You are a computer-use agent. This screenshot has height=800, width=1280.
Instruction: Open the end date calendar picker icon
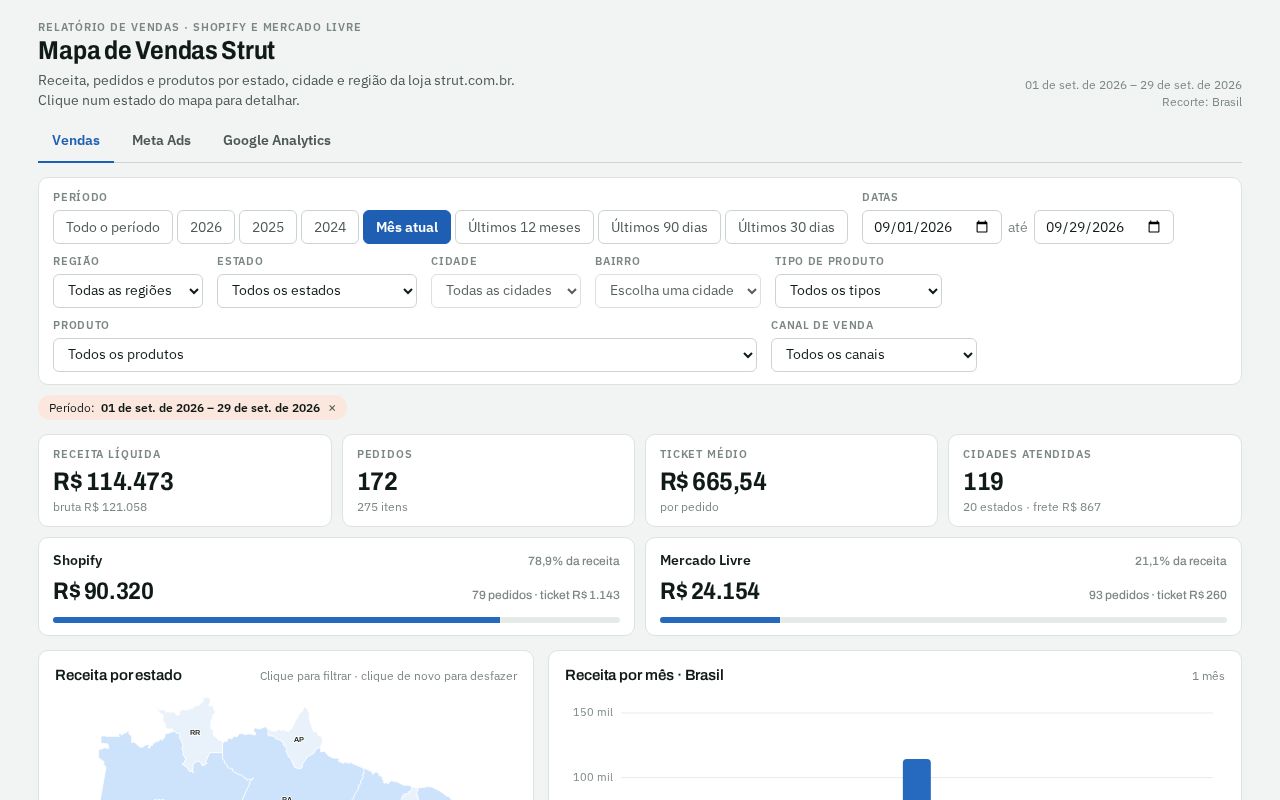pos(1154,227)
